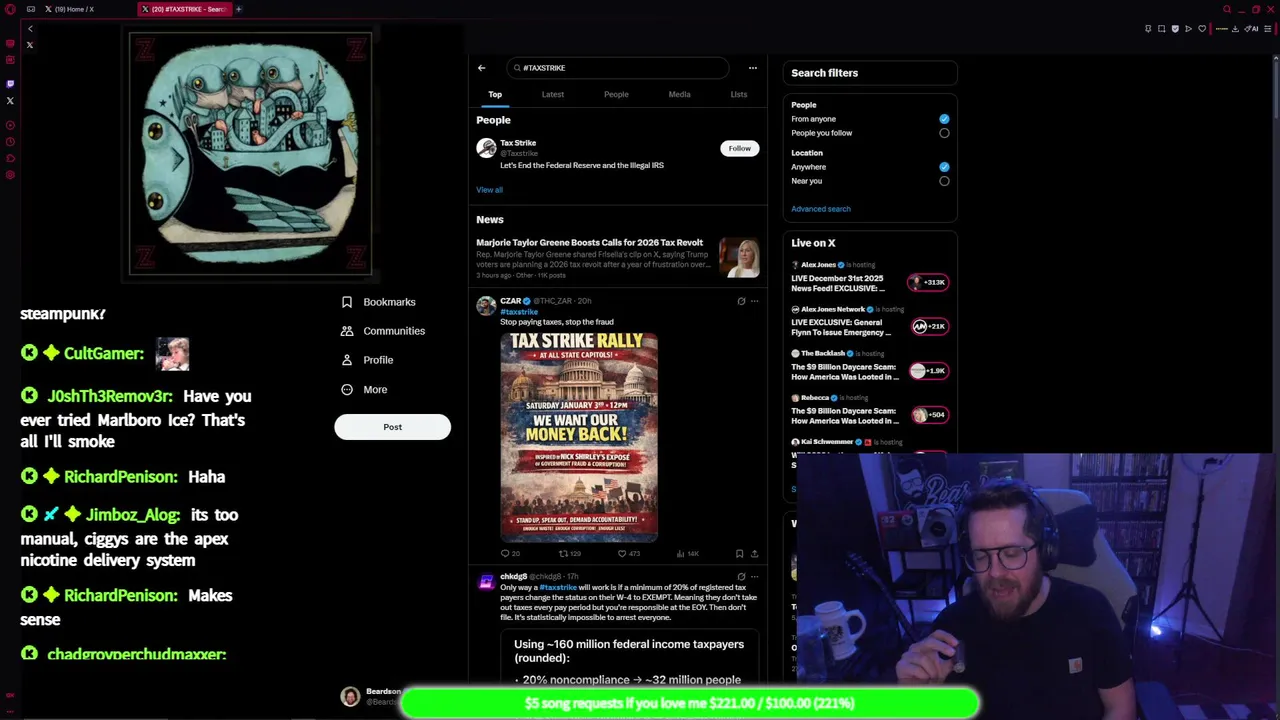1280x720 pixels.
Task: Open Communities in the X sidebar
Action: 383,331
